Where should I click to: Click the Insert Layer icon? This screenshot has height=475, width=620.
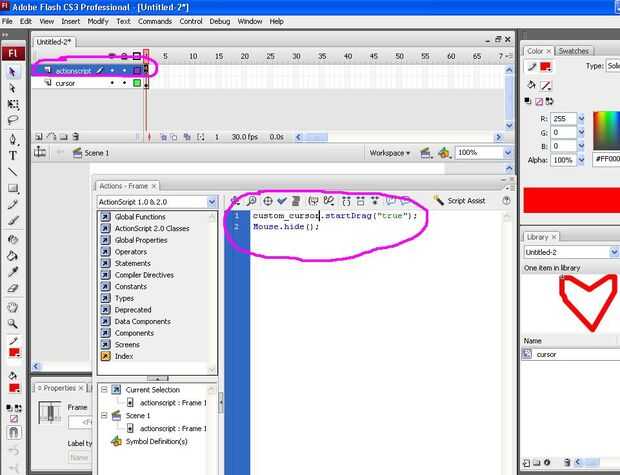pos(39,137)
